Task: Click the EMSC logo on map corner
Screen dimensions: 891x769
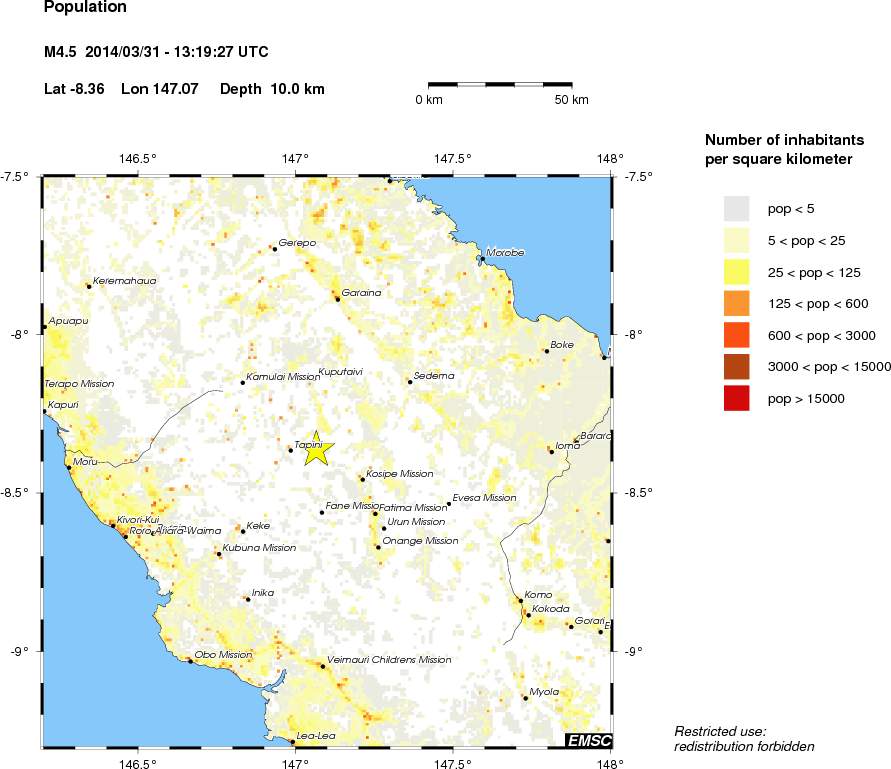Action: [588, 740]
